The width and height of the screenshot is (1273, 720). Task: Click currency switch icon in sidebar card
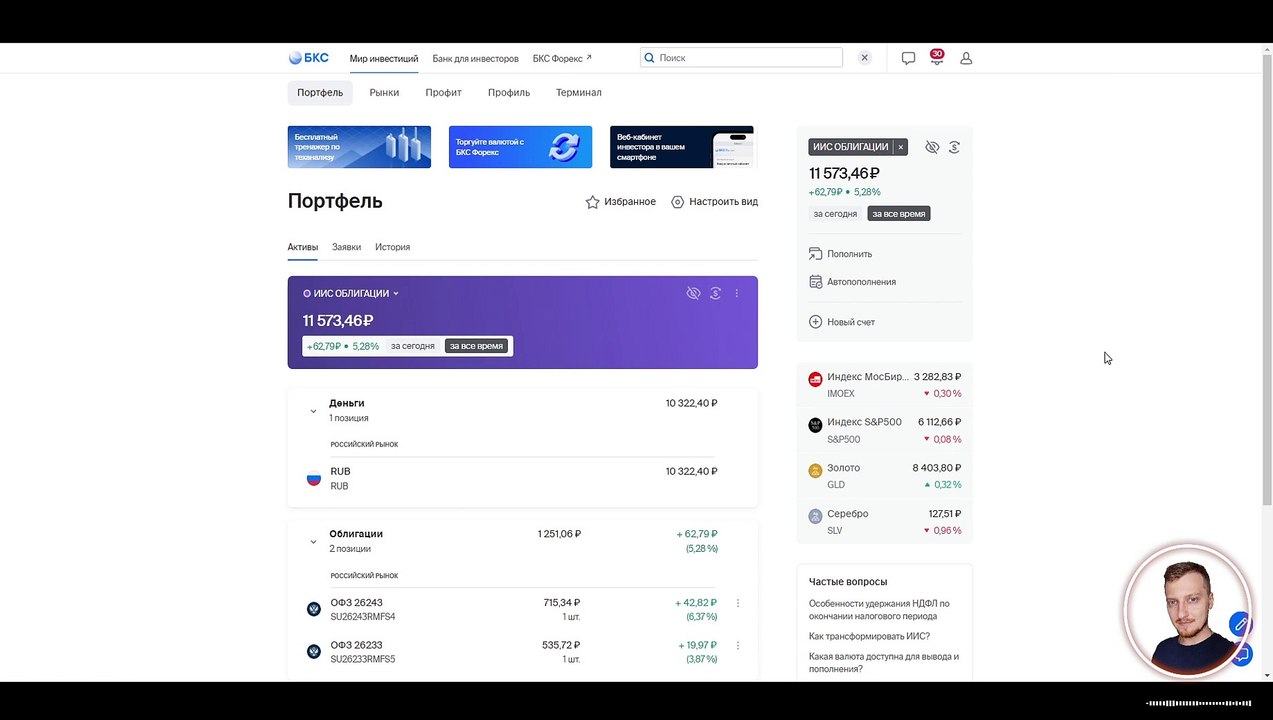click(x=954, y=147)
